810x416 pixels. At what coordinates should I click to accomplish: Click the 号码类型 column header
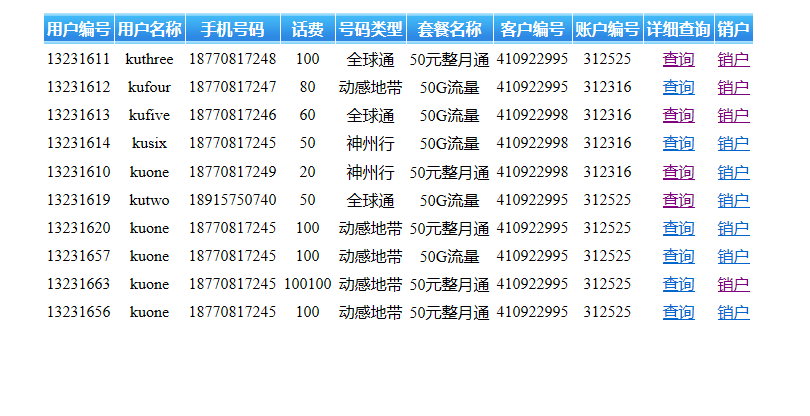[370, 29]
